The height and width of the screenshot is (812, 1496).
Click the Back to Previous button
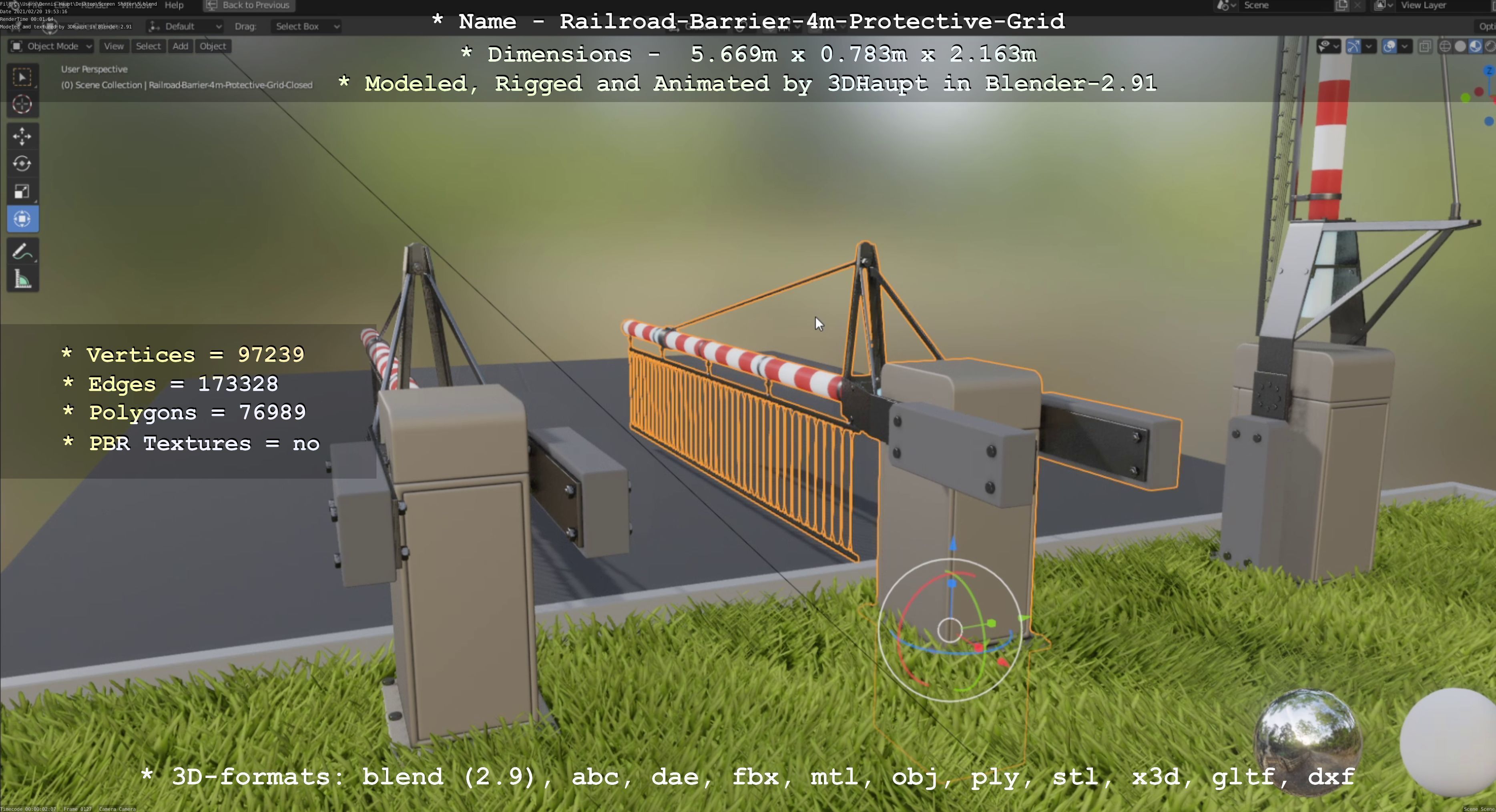[249, 5]
